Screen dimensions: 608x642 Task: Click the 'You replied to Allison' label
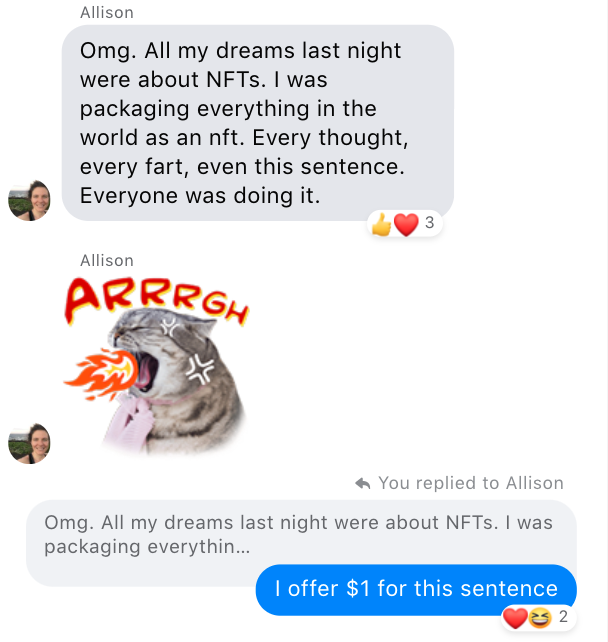coord(471,483)
